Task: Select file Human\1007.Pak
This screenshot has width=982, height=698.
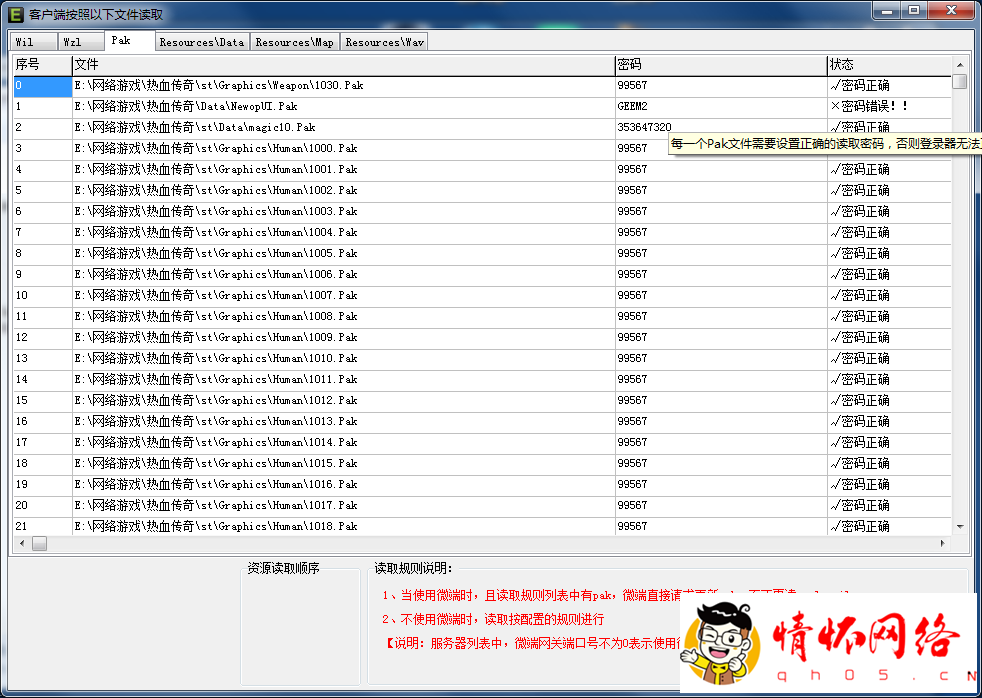Action: click(344, 295)
